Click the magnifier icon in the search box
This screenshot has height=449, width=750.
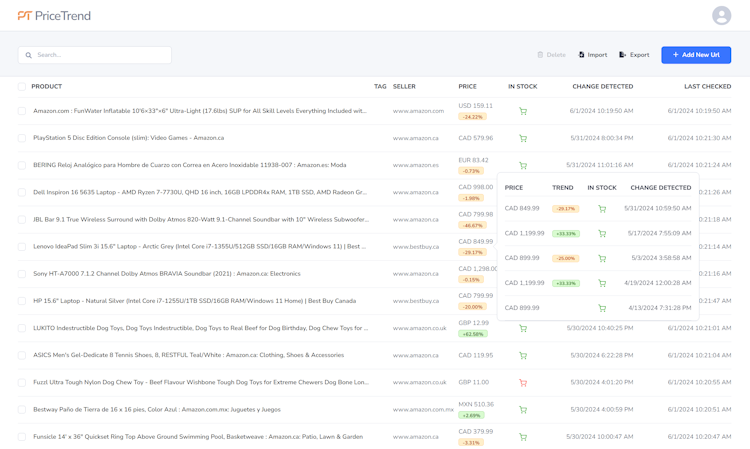pyautogui.click(x=29, y=55)
